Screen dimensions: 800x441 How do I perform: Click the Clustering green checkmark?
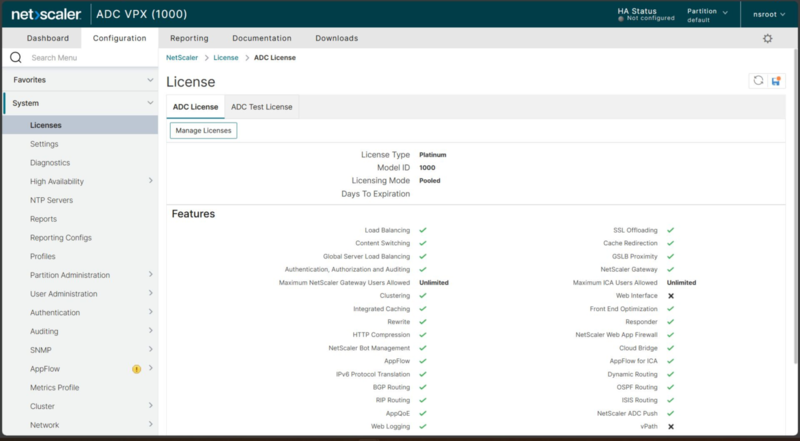[x=423, y=296]
